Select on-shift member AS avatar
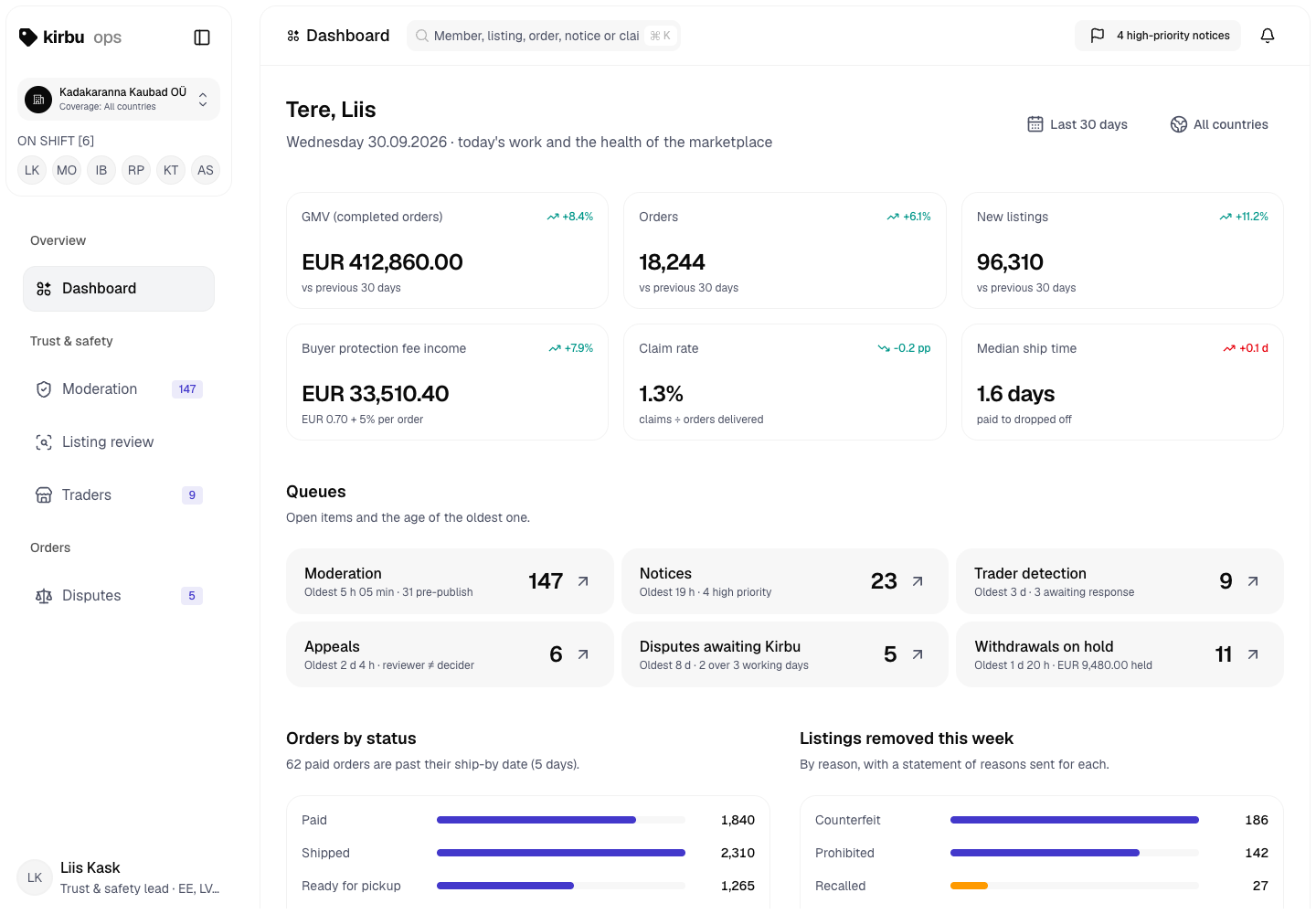This screenshot has width=1316, height=914. [206, 170]
